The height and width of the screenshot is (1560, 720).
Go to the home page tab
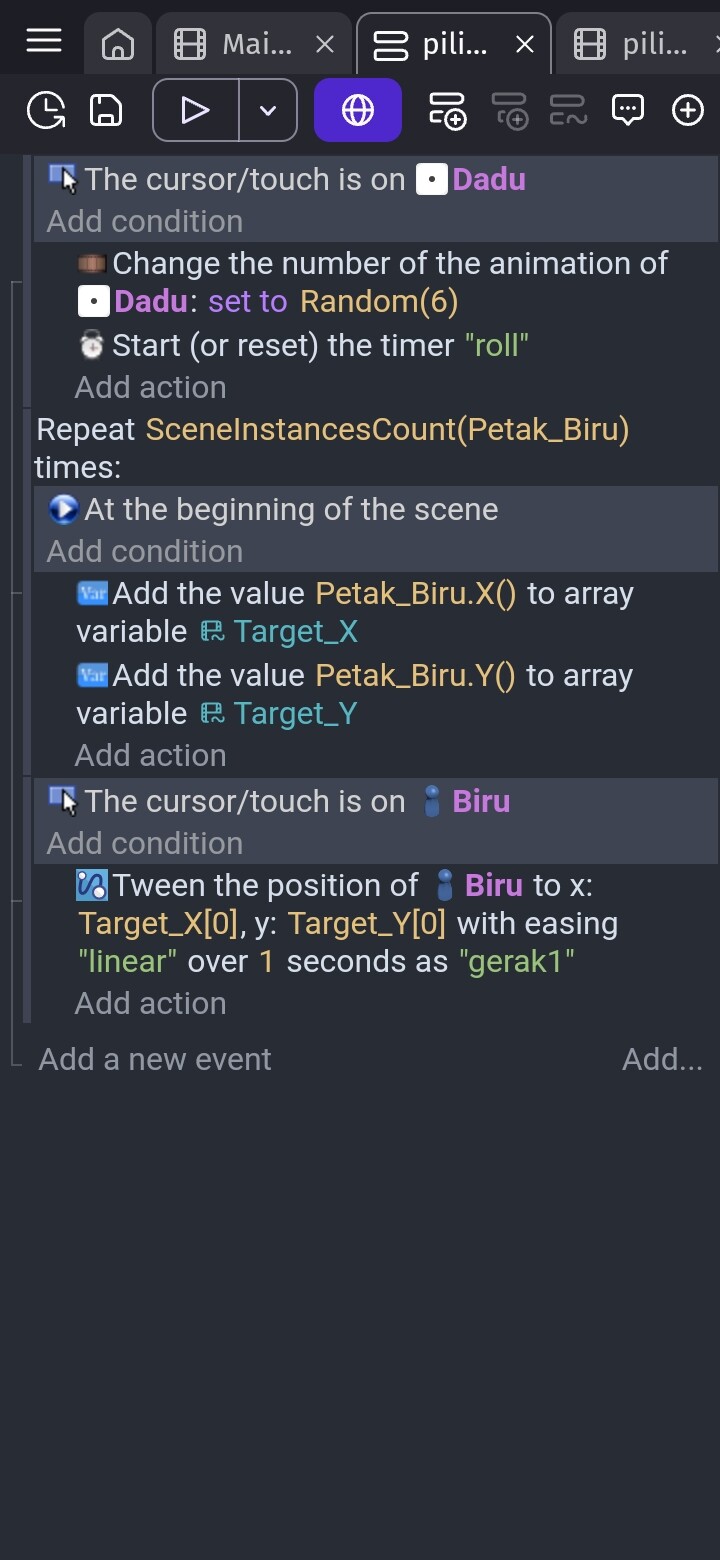[118, 44]
